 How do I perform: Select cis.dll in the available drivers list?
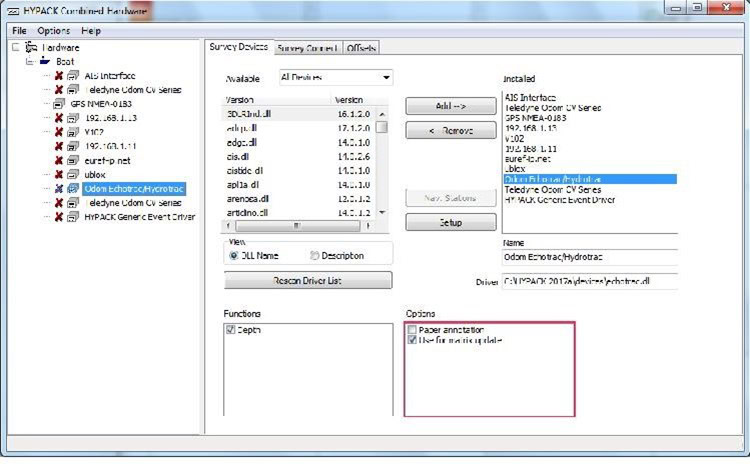238,156
